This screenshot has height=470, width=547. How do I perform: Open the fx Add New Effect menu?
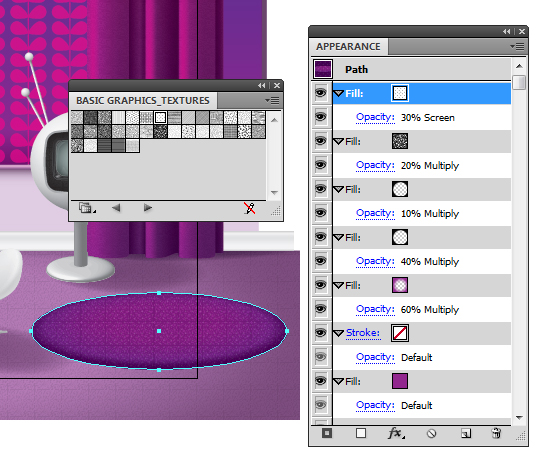click(396, 433)
